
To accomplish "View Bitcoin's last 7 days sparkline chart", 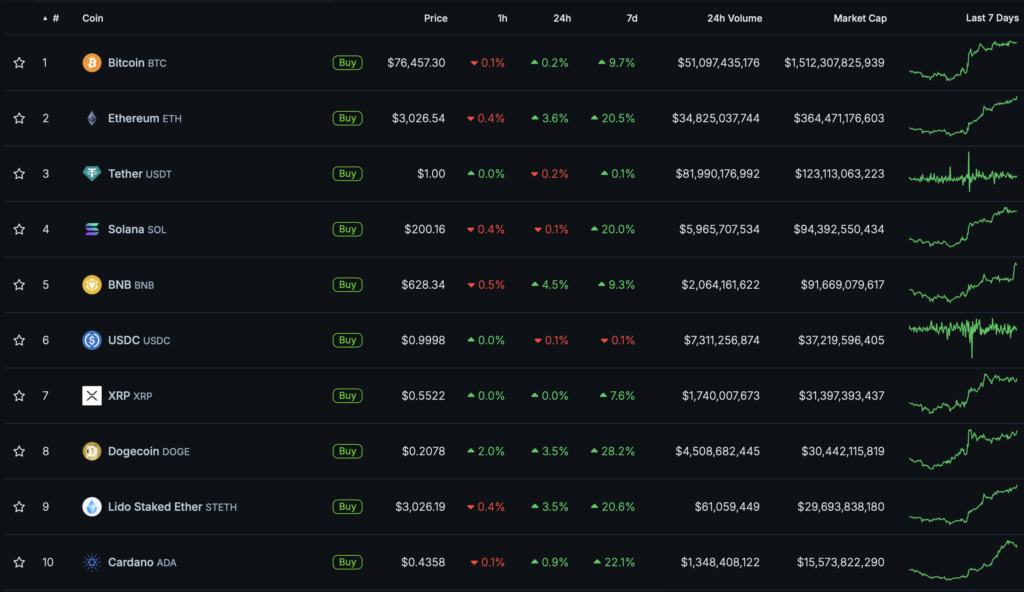I will pyautogui.click(x=962, y=60).
